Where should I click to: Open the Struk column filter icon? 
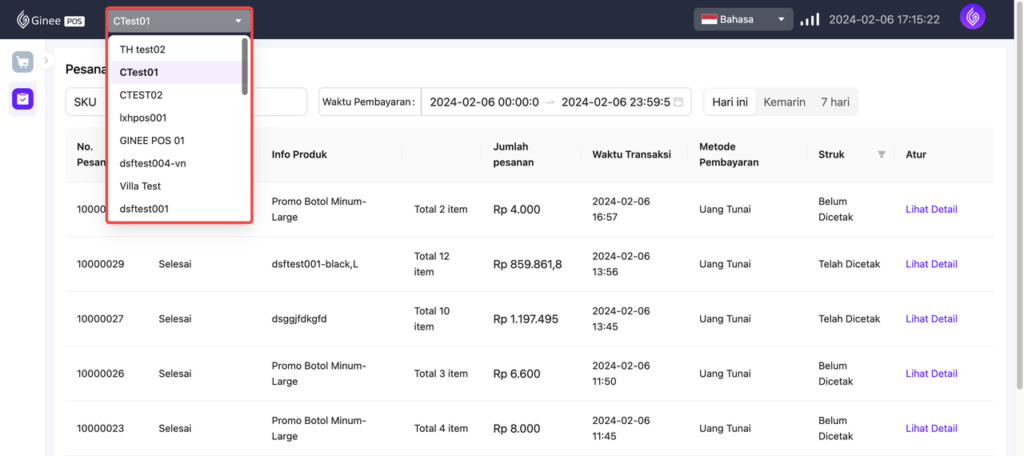[x=881, y=154]
